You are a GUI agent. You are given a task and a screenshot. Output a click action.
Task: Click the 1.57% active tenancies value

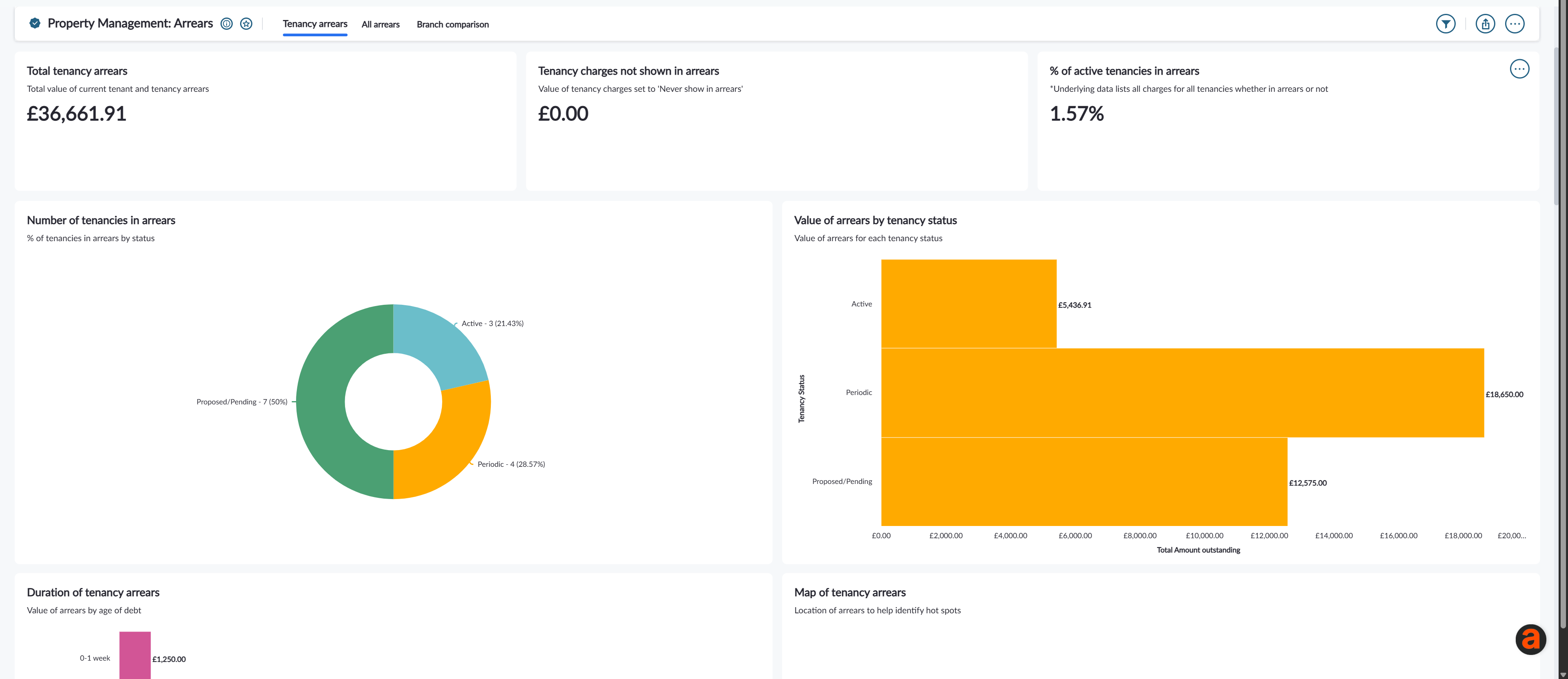coord(1076,114)
